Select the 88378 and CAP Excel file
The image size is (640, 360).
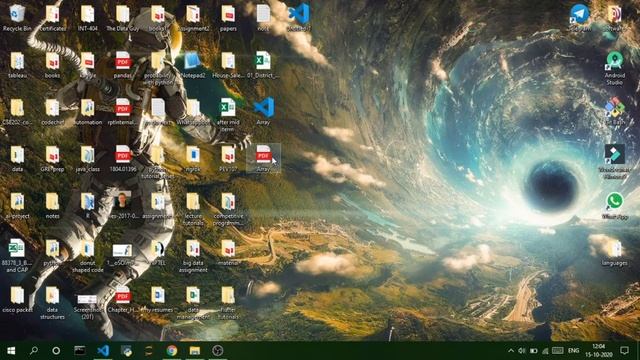[17, 256]
